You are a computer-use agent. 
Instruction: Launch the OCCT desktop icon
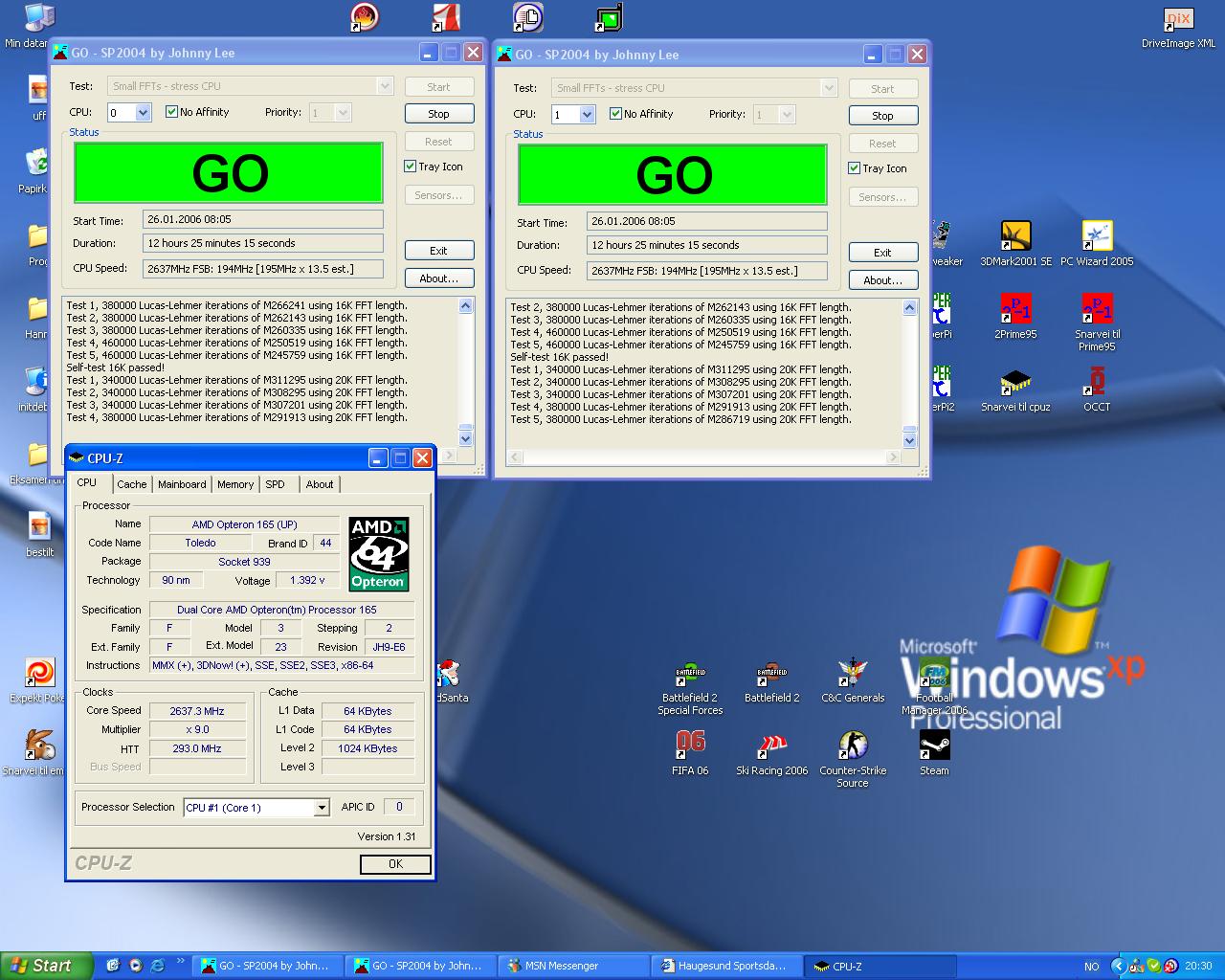click(x=1097, y=390)
